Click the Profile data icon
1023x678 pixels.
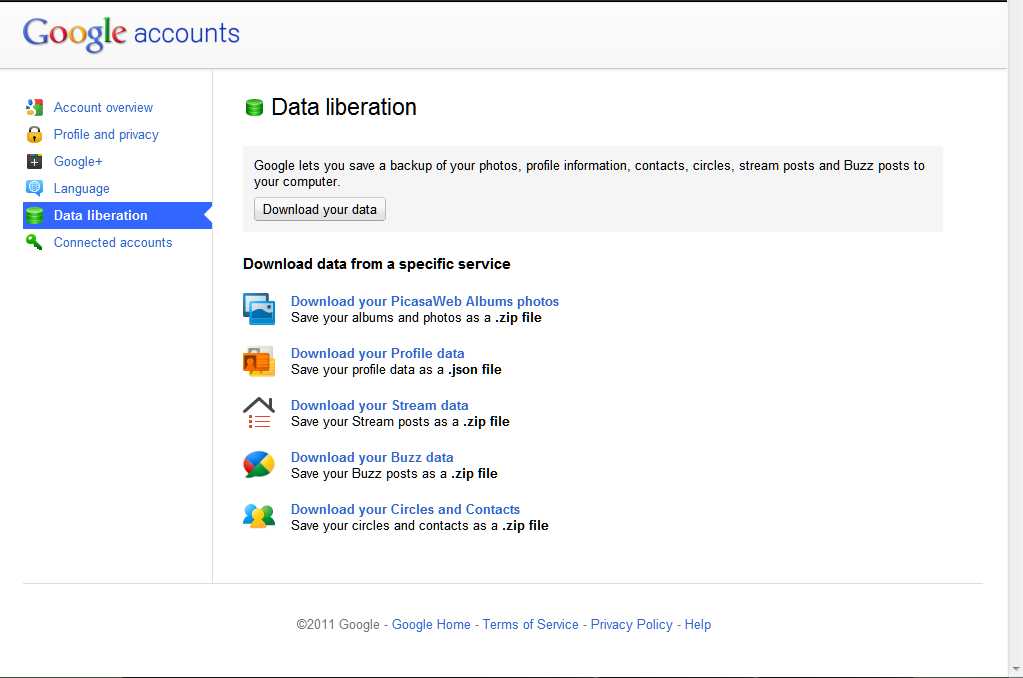tap(259, 361)
